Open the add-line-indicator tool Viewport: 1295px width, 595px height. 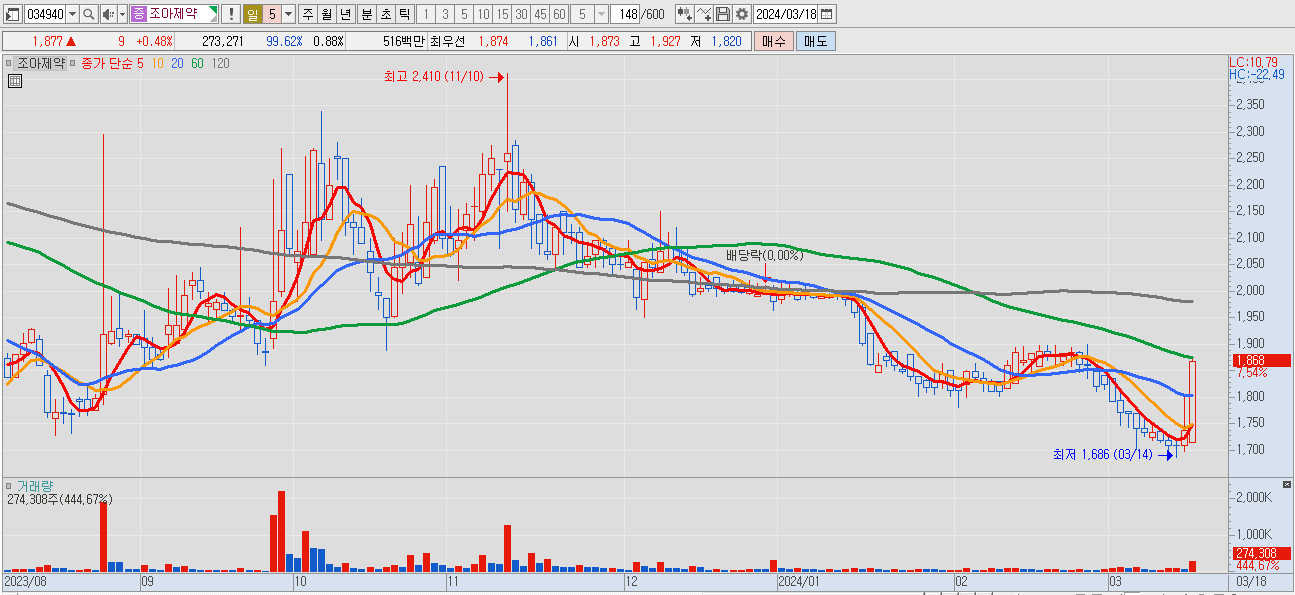click(704, 14)
